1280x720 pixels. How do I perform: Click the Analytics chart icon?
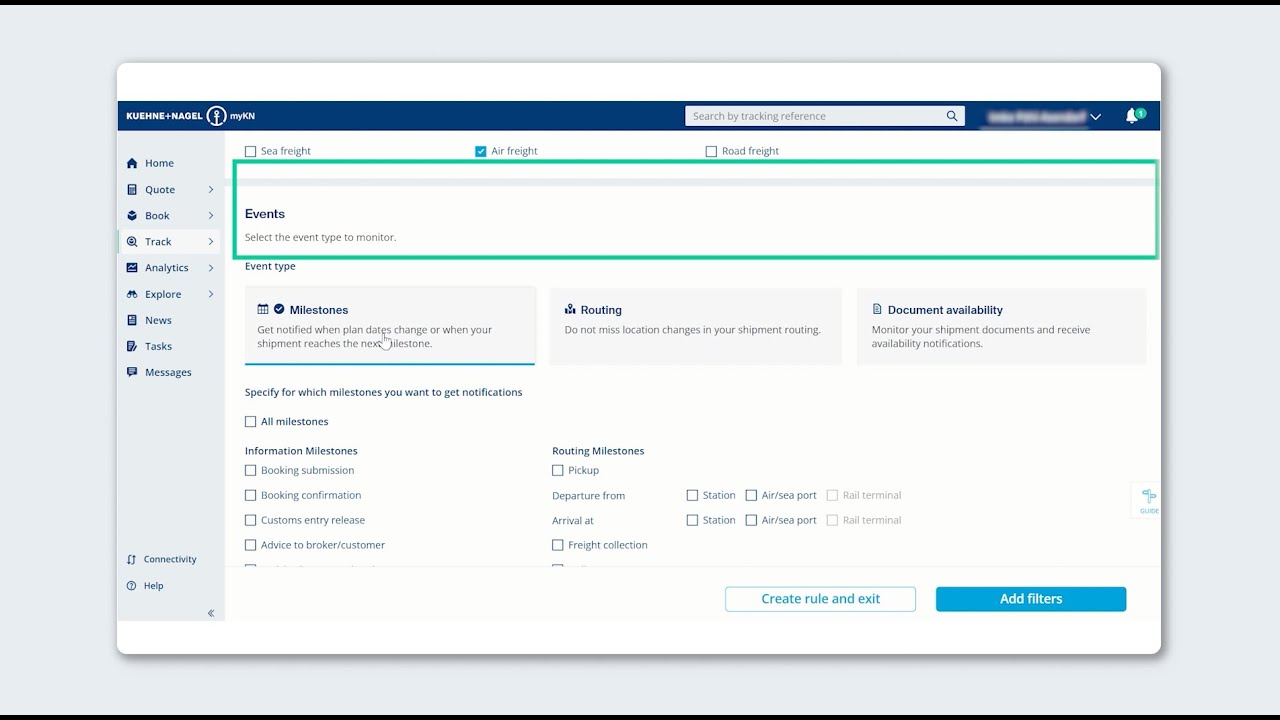[132, 267]
